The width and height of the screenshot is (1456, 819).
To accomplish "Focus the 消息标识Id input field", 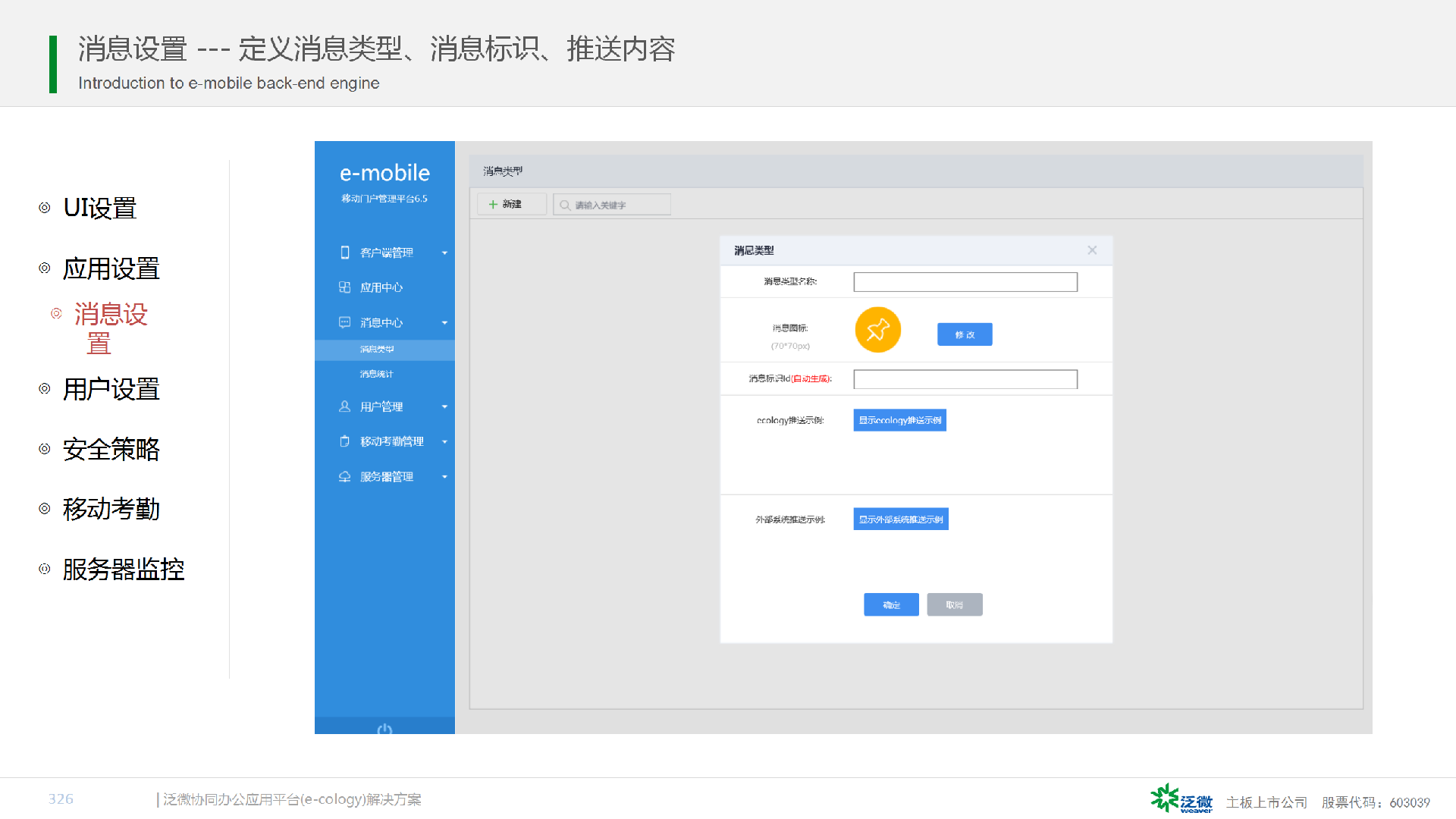I will (965, 379).
